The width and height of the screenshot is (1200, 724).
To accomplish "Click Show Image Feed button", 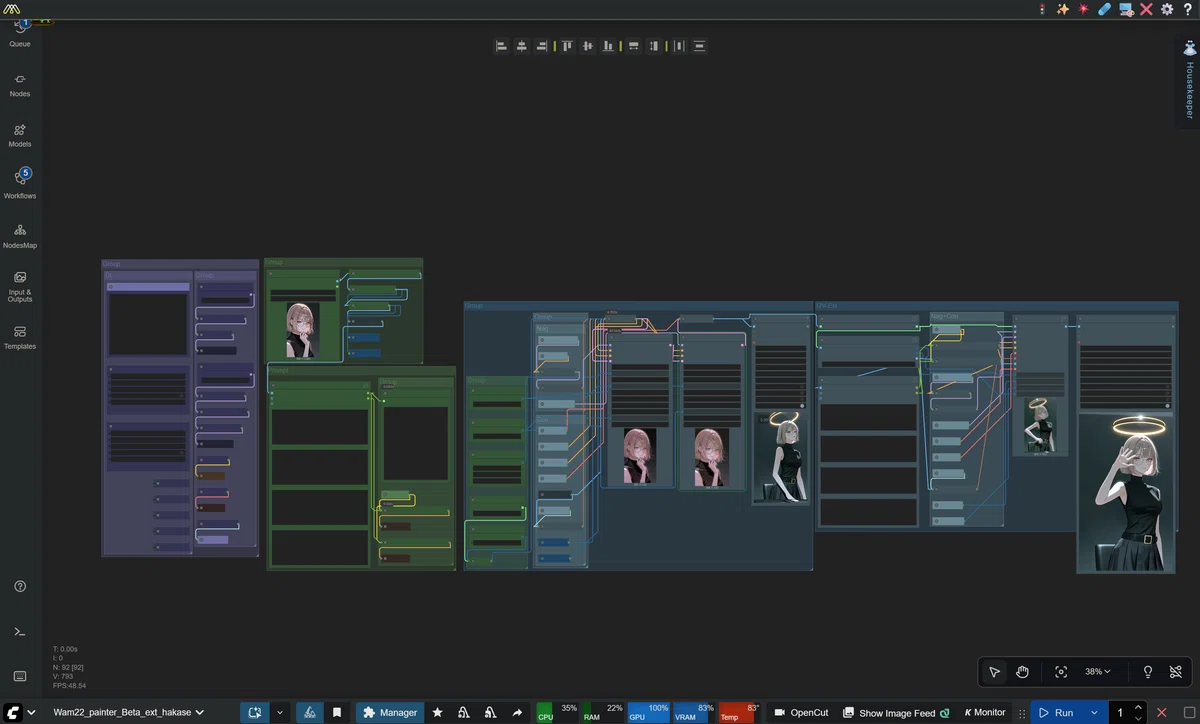I will pos(896,713).
